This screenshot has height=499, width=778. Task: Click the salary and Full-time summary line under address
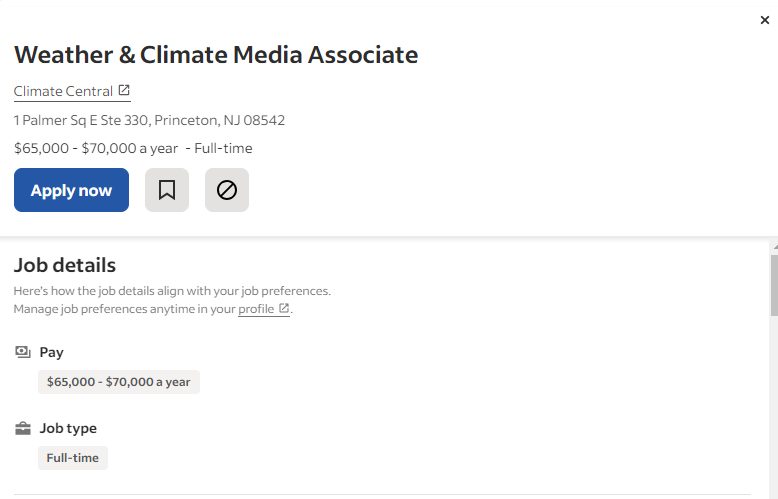tap(133, 148)
